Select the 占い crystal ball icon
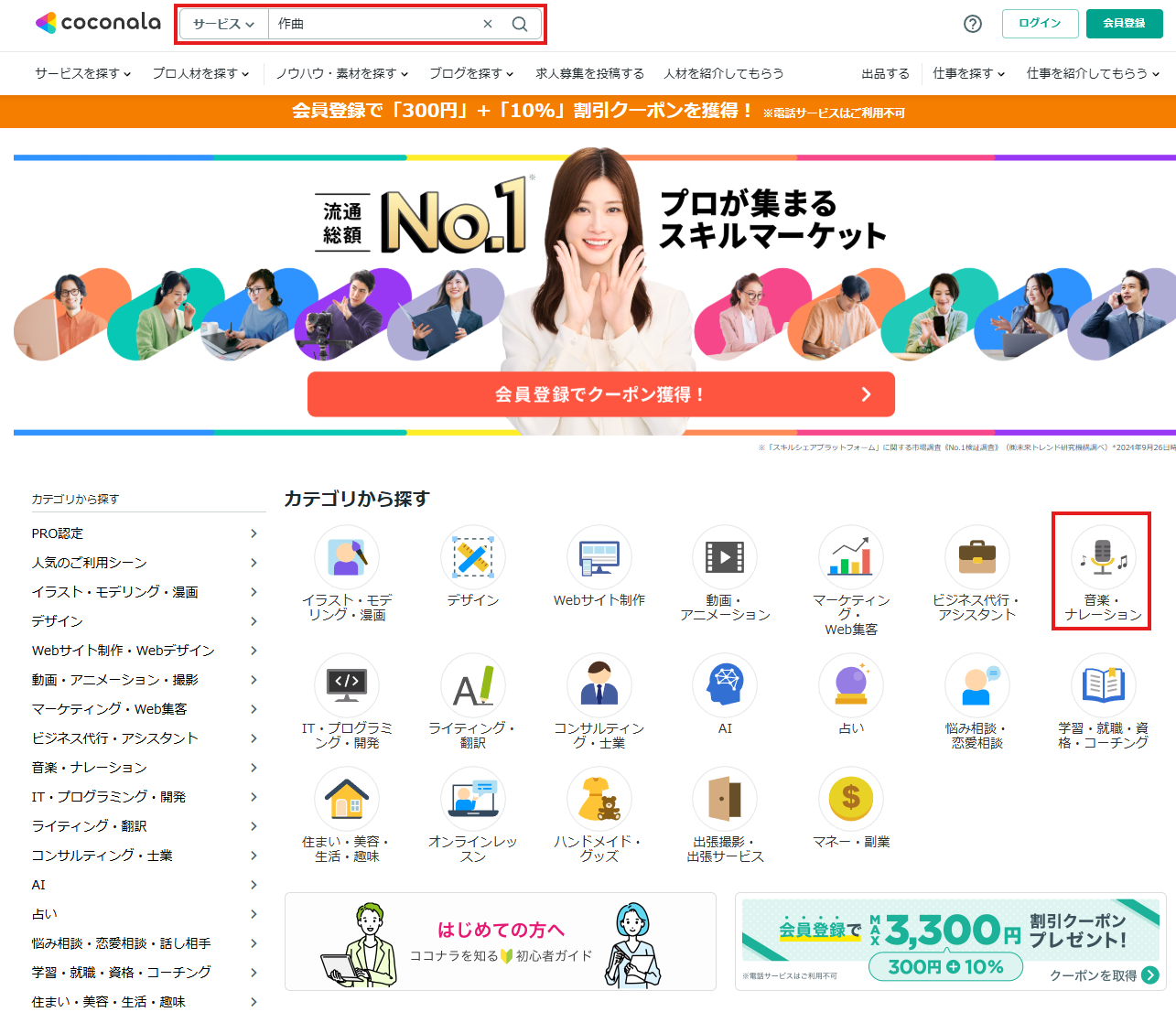This screenshot has height=1012, width=1176. coord(851,685)
